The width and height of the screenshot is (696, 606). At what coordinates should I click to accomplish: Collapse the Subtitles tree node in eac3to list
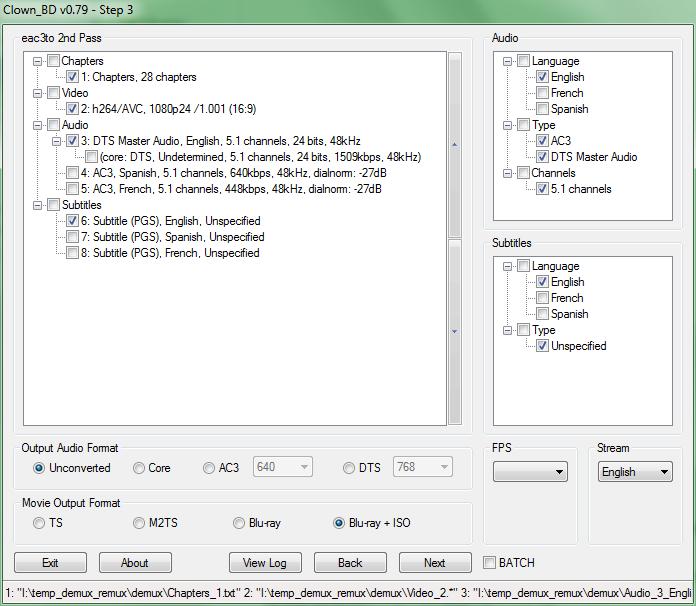click(38, 205)
